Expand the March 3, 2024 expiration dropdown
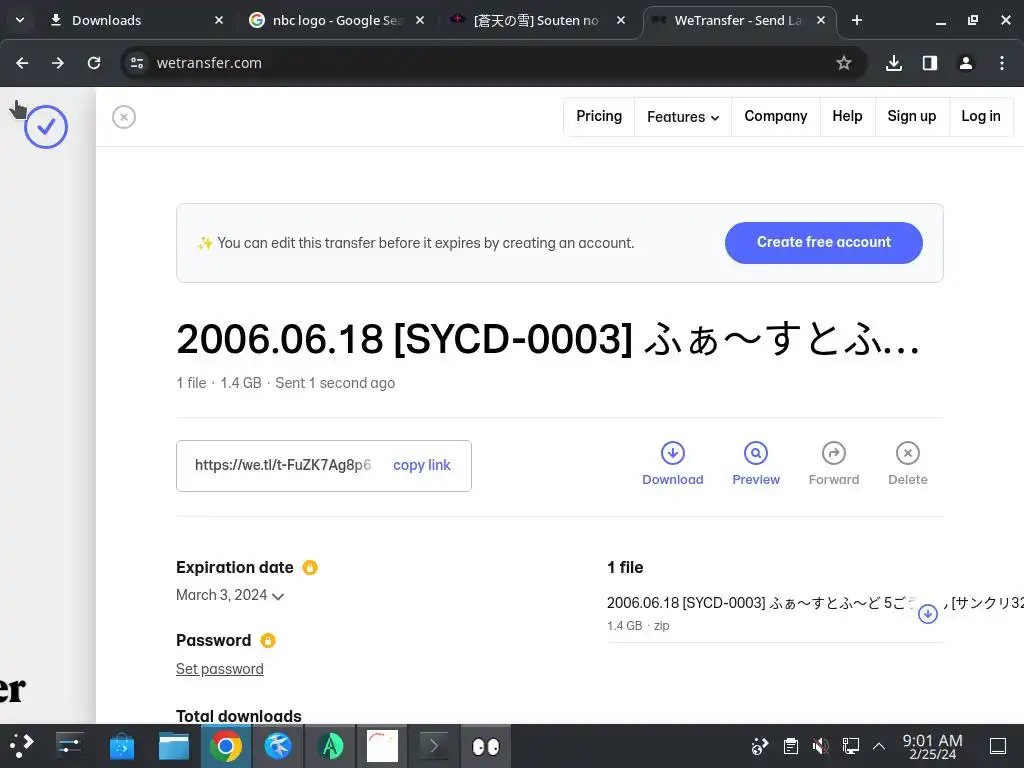This screenshot has width=1024, height=768. tap(230, 595)
